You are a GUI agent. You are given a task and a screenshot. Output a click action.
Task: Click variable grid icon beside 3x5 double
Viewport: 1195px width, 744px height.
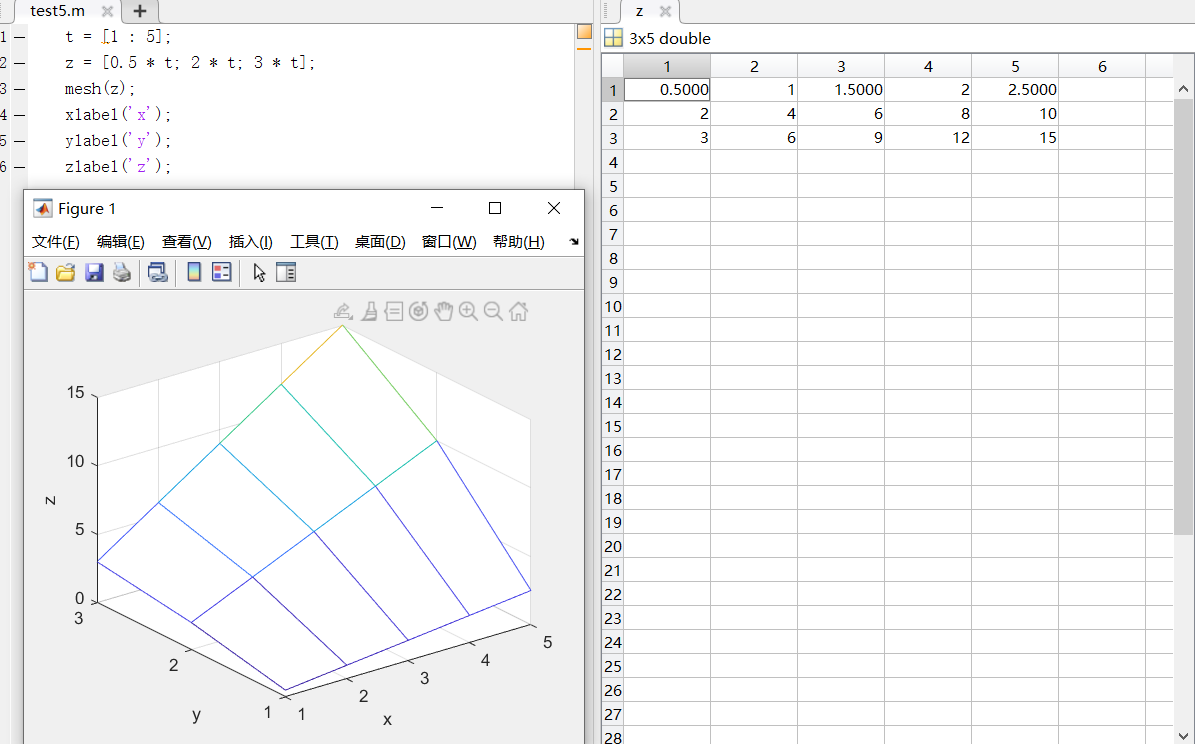coord(613,38)
